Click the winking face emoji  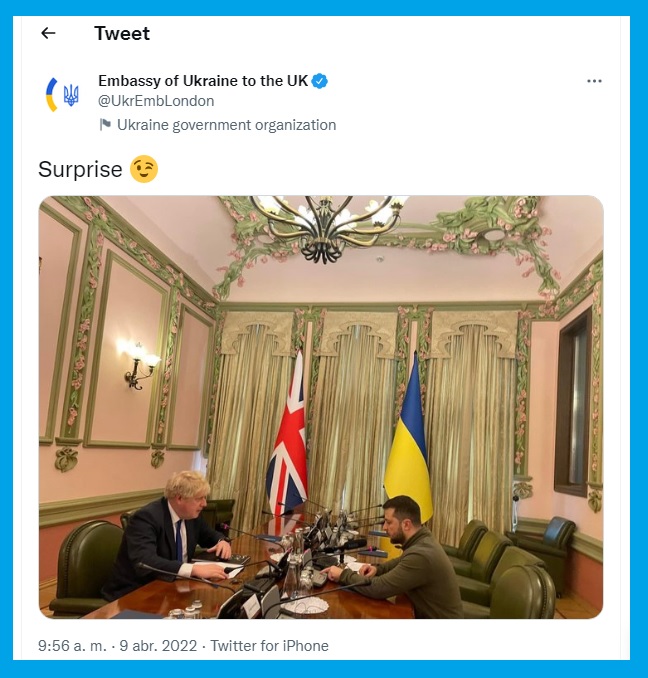[144, 169]
